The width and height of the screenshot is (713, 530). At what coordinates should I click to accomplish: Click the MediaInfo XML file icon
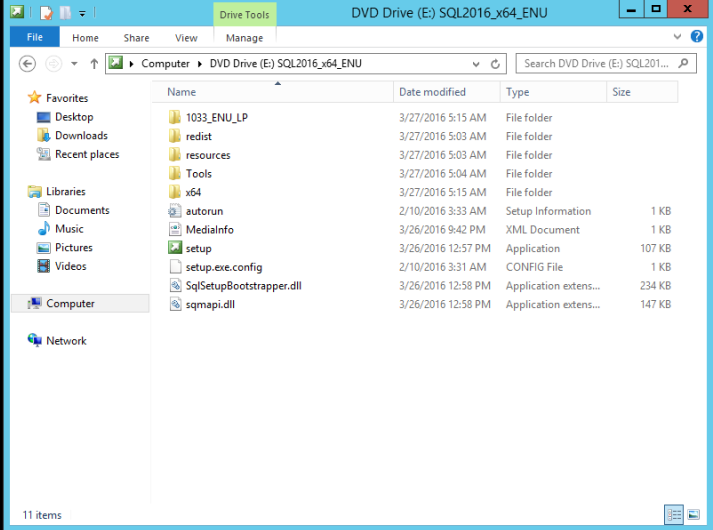(x=175, y=230)
